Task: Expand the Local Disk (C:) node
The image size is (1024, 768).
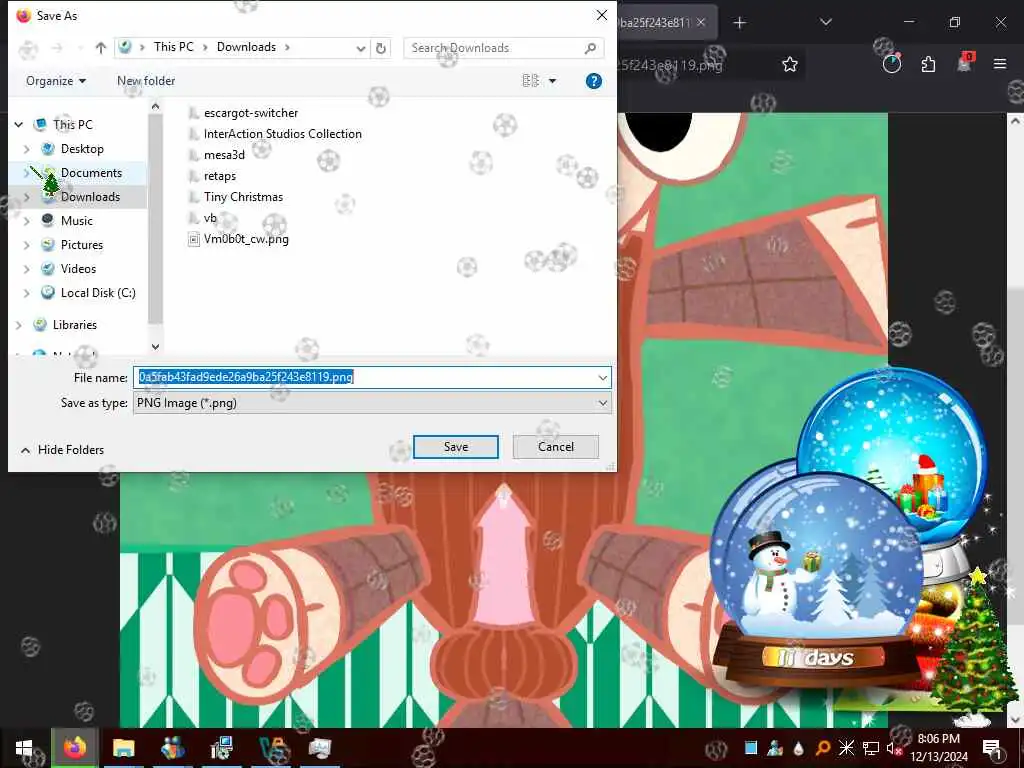Action: pos(27,293)
